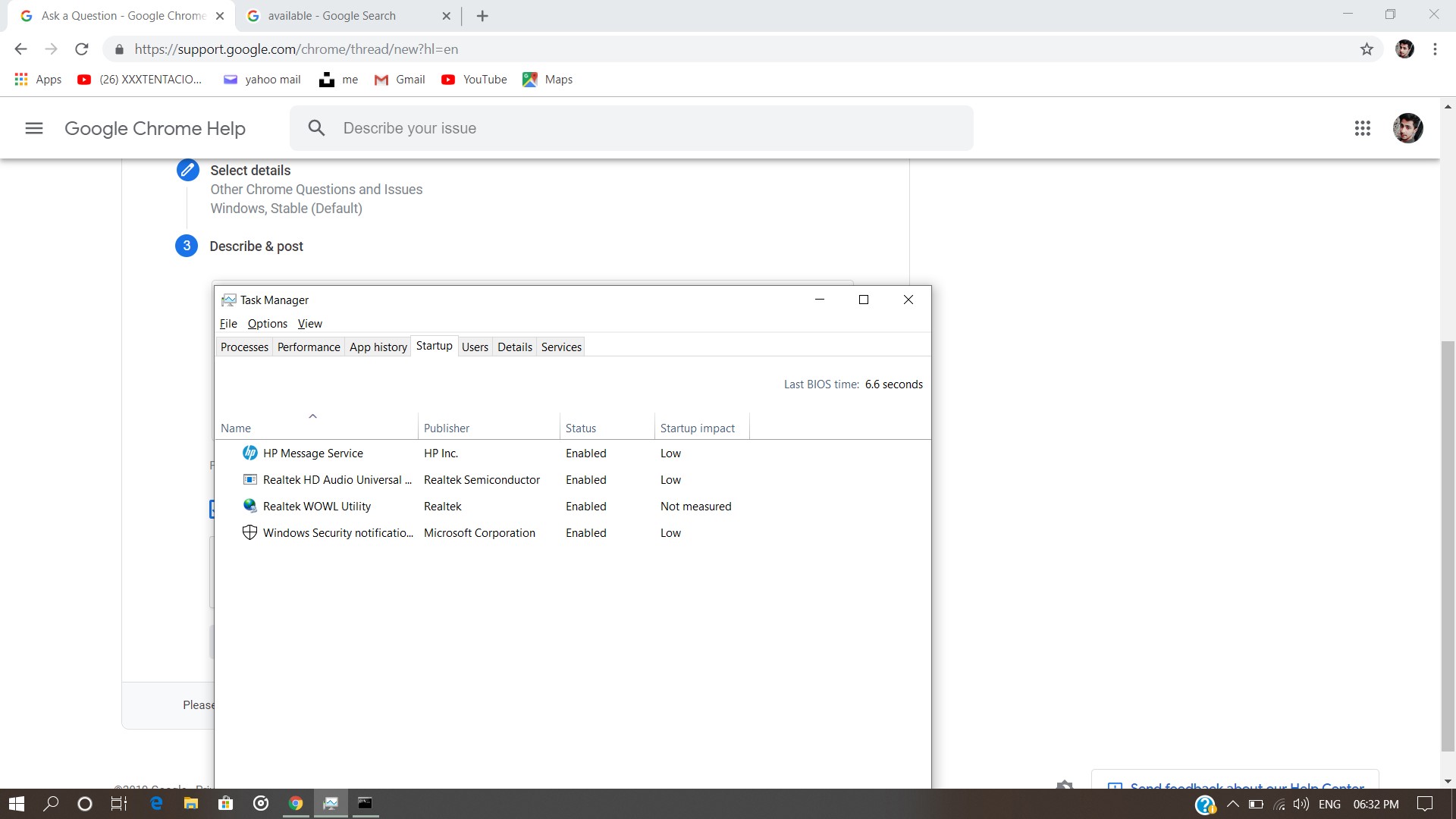Switch to the Users tab
The height and width of the screenshot is (819, 1456).
point(475,347)
